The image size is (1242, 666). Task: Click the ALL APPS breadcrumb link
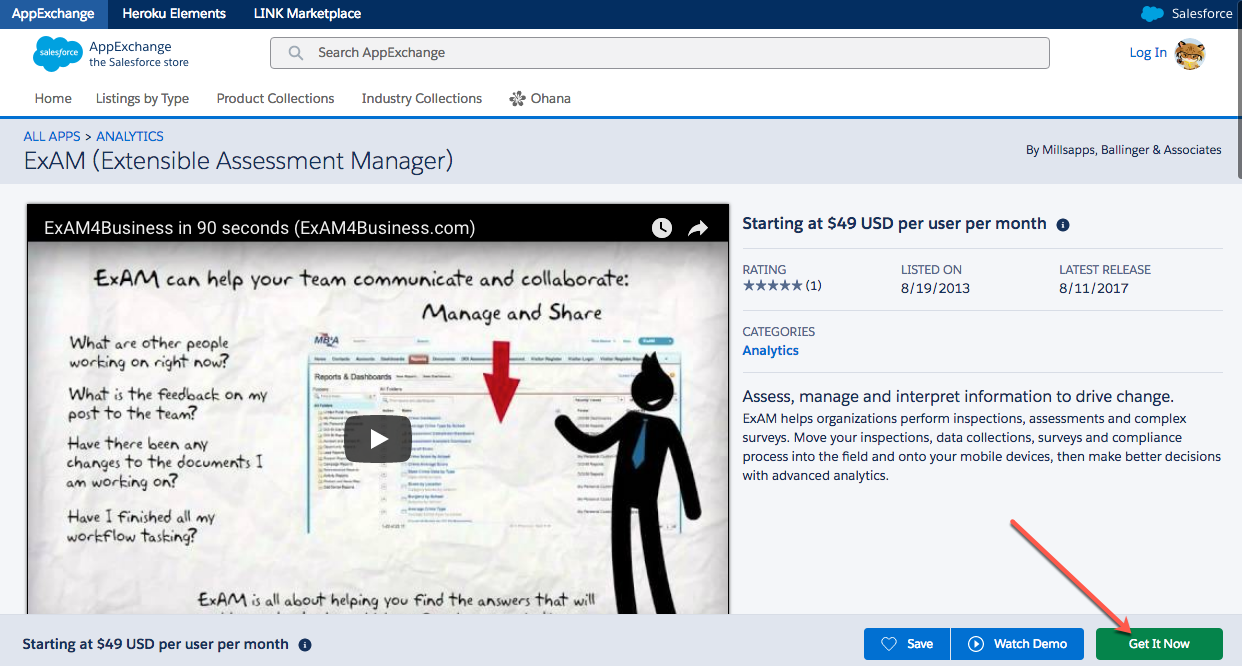[x=52, y=136]
